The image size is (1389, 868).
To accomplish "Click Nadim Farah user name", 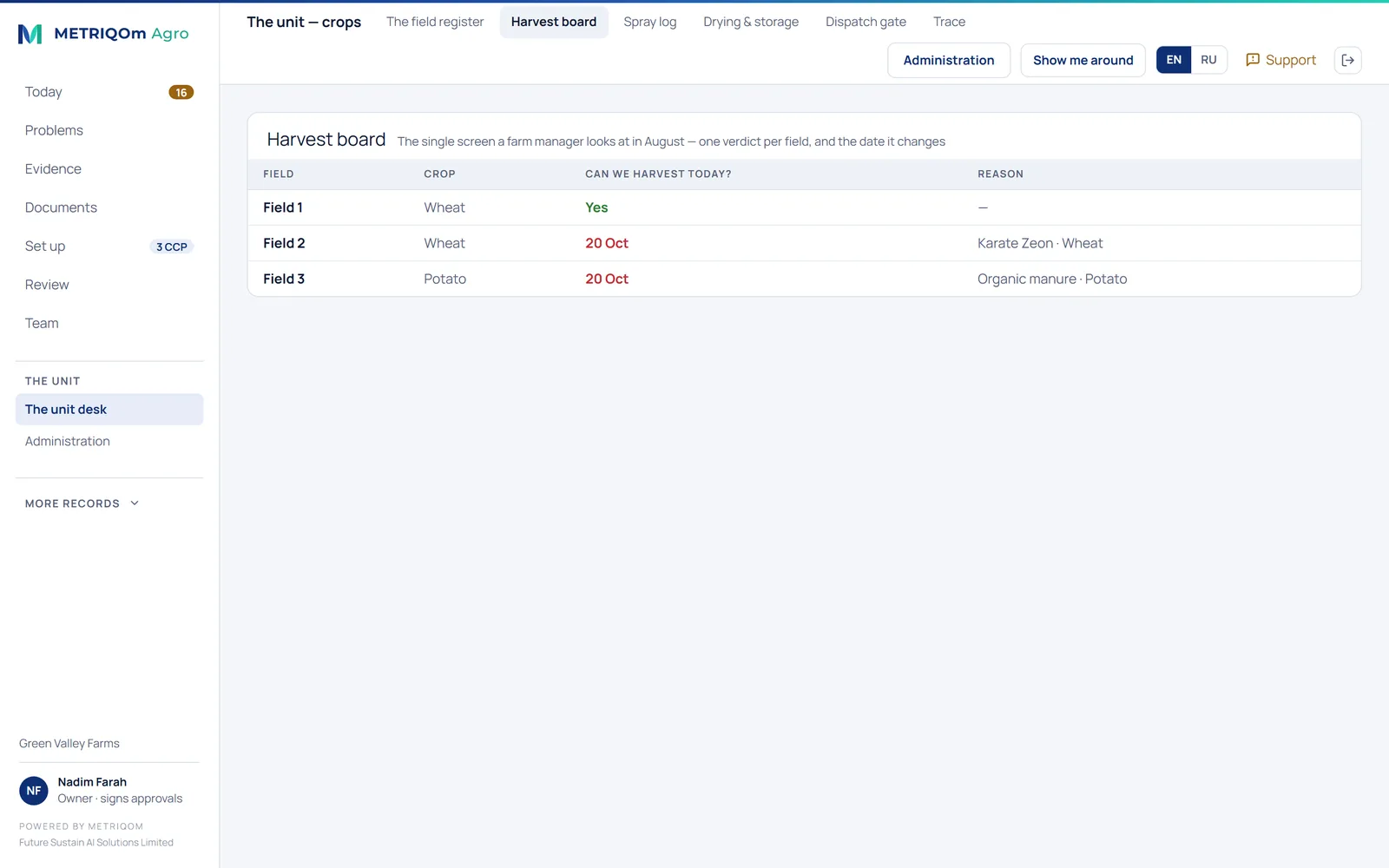I will pos(92,782).
